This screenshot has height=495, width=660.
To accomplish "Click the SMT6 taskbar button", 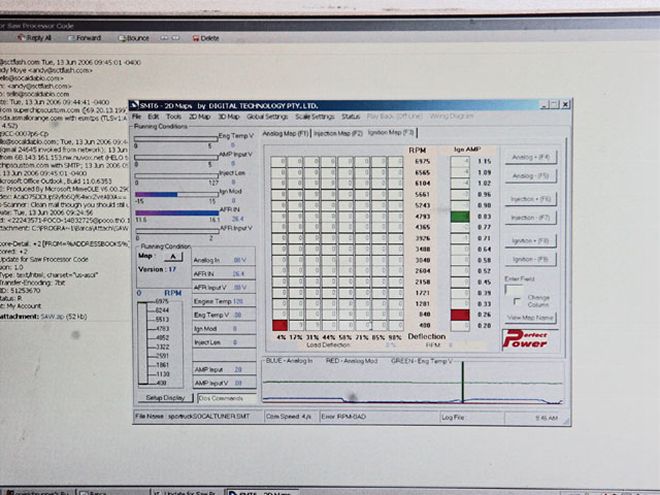I will (x=262, y=492).
